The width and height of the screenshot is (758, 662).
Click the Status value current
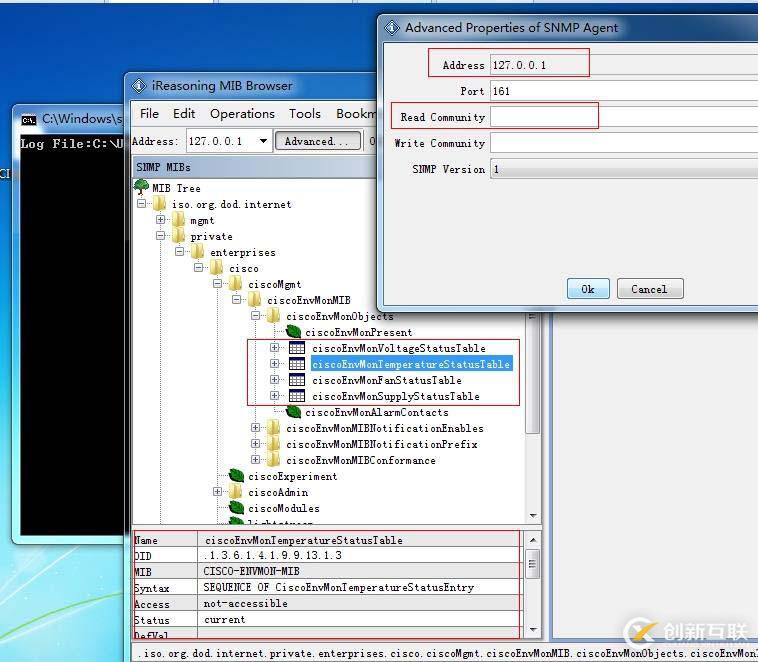pos(224,619)
